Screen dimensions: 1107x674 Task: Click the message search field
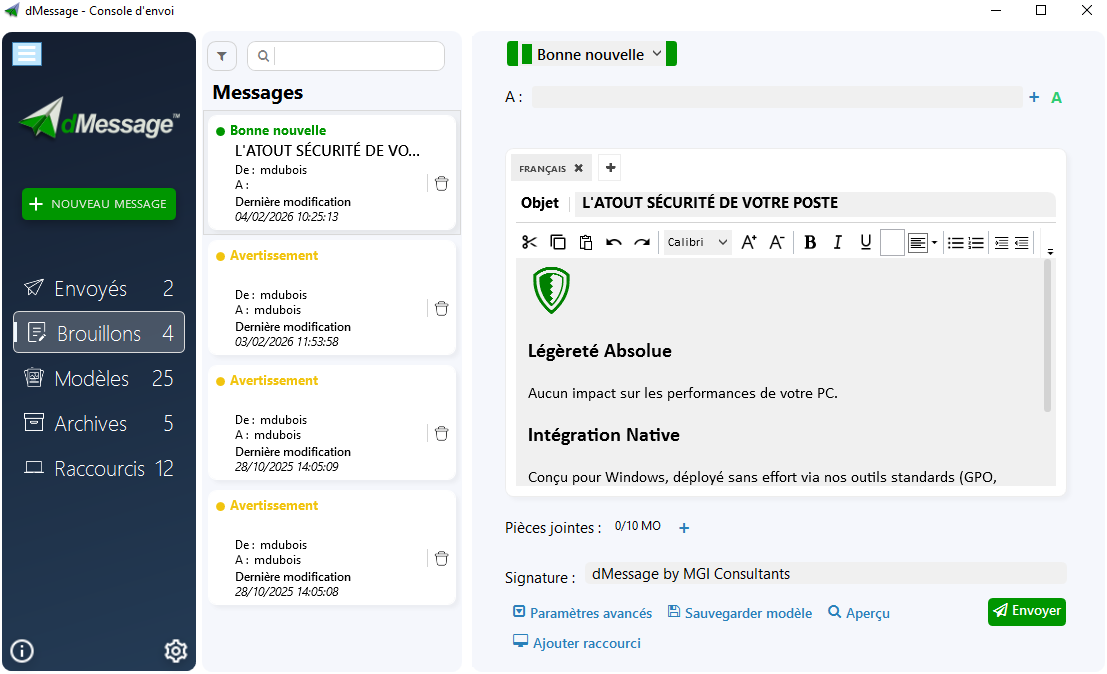point(356,56)
